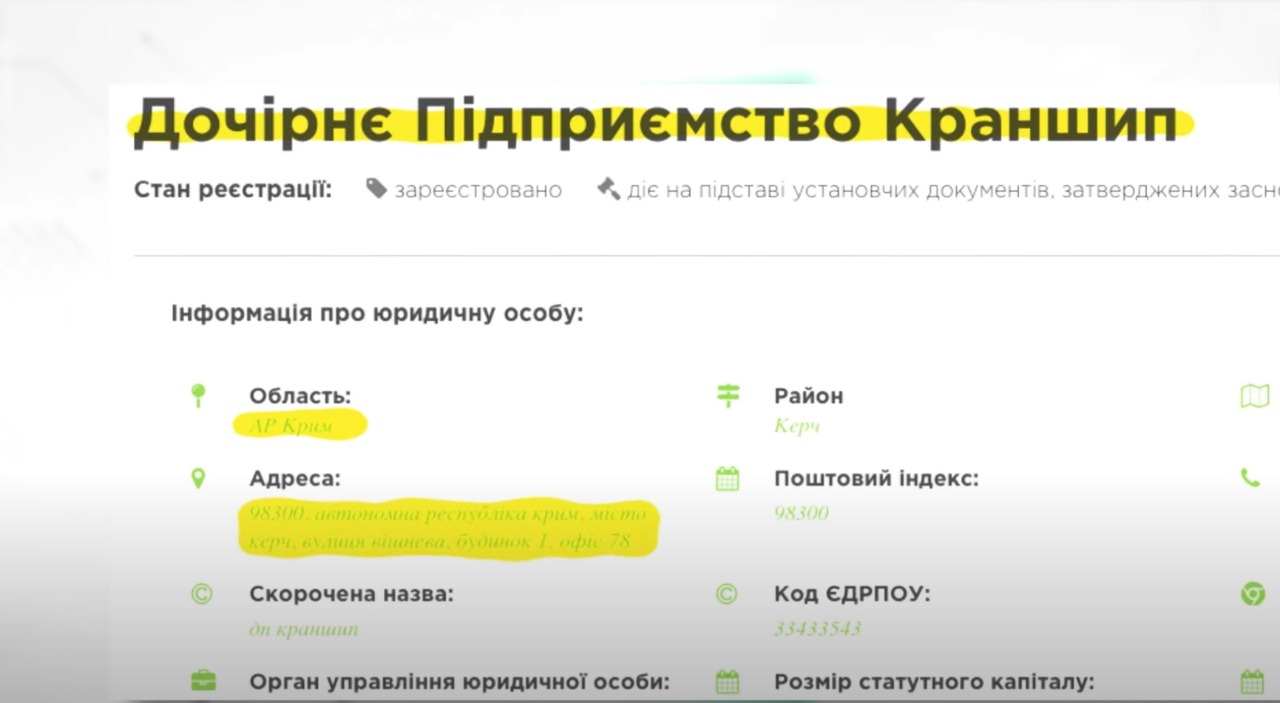Screen dimensions: 1280x703
Task: Click the gavel icon before 'діє на підставі'
Action: (x=608, y=189)
